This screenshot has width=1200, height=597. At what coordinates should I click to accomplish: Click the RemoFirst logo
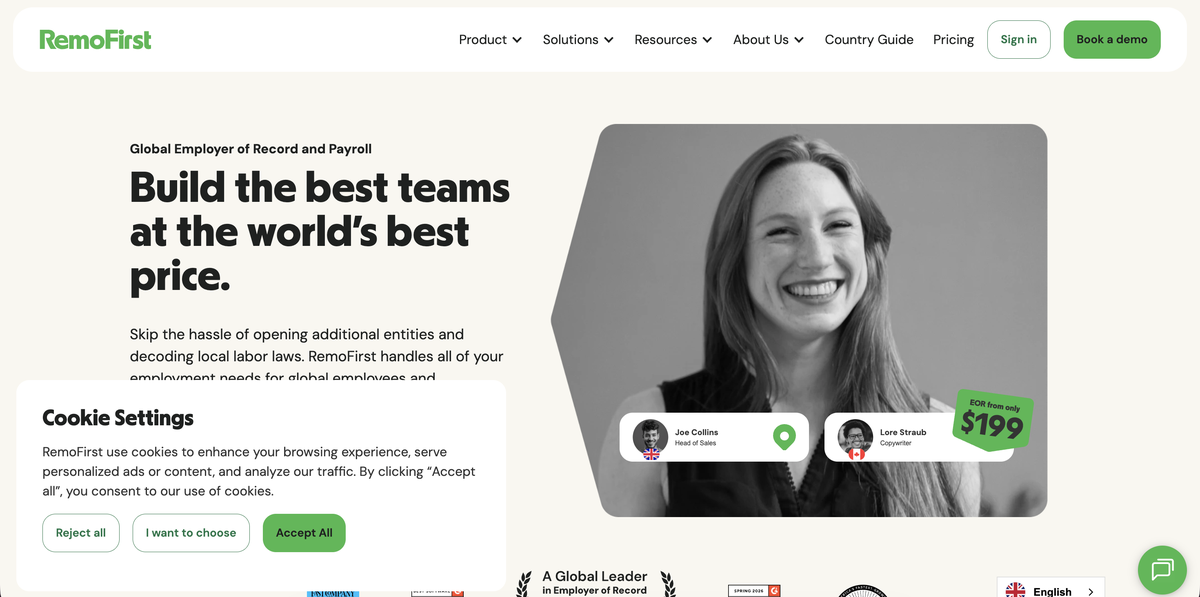pyautogui.click(x=96, y=40)
